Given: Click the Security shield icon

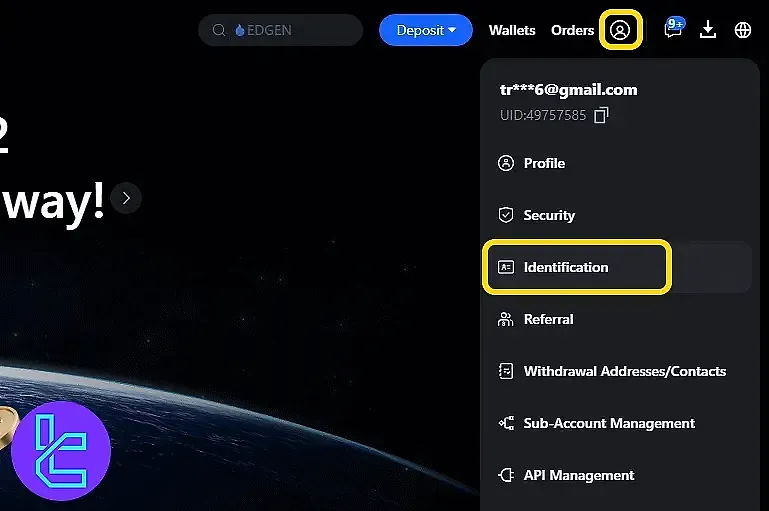Looking at the screenshot, I should pyautogui.click(x=506, y=215).
